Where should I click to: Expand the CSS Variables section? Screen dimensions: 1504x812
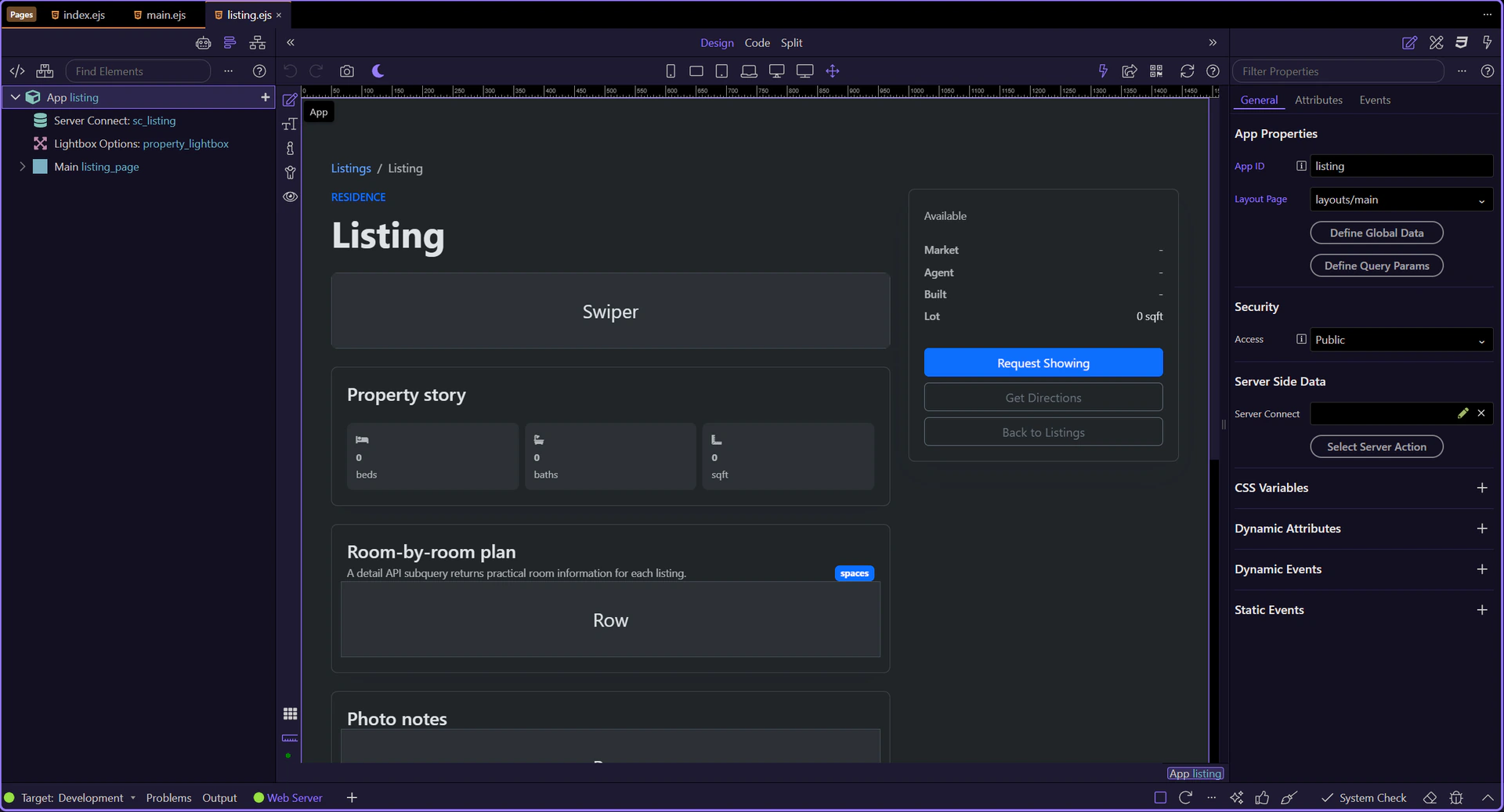point(1481,488)
